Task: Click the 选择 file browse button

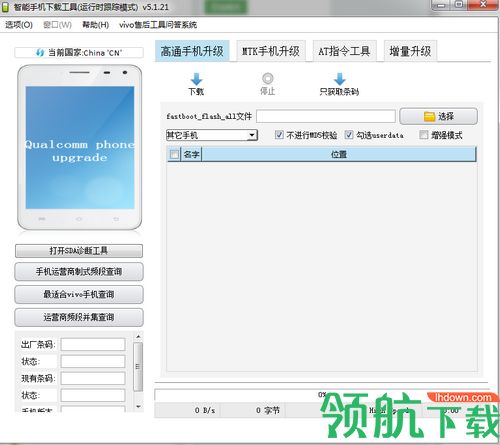Action: pyautogui.click(x=438, y=116)
